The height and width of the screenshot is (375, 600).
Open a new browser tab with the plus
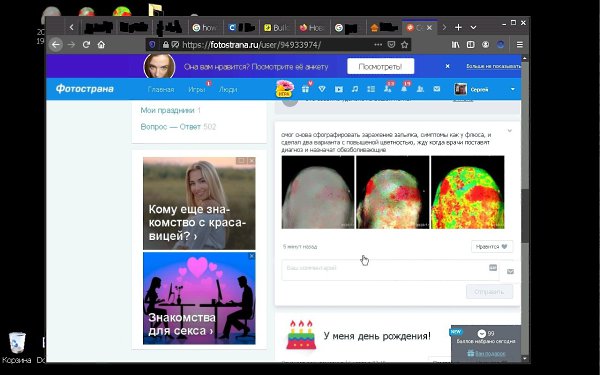(x=458, y=28)
